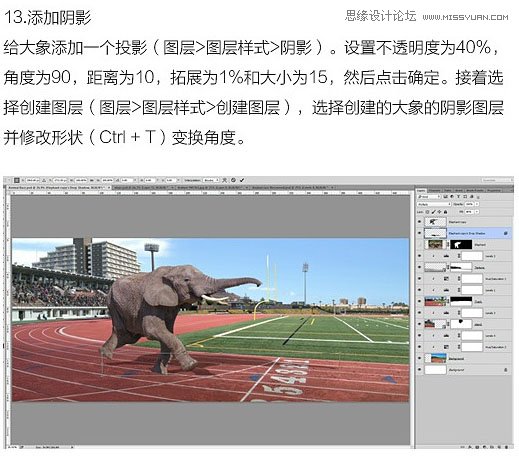Click link layers icon at panel bottom
Screen dimensions: 519x458
pyautogui.click(x=463, y=447)
